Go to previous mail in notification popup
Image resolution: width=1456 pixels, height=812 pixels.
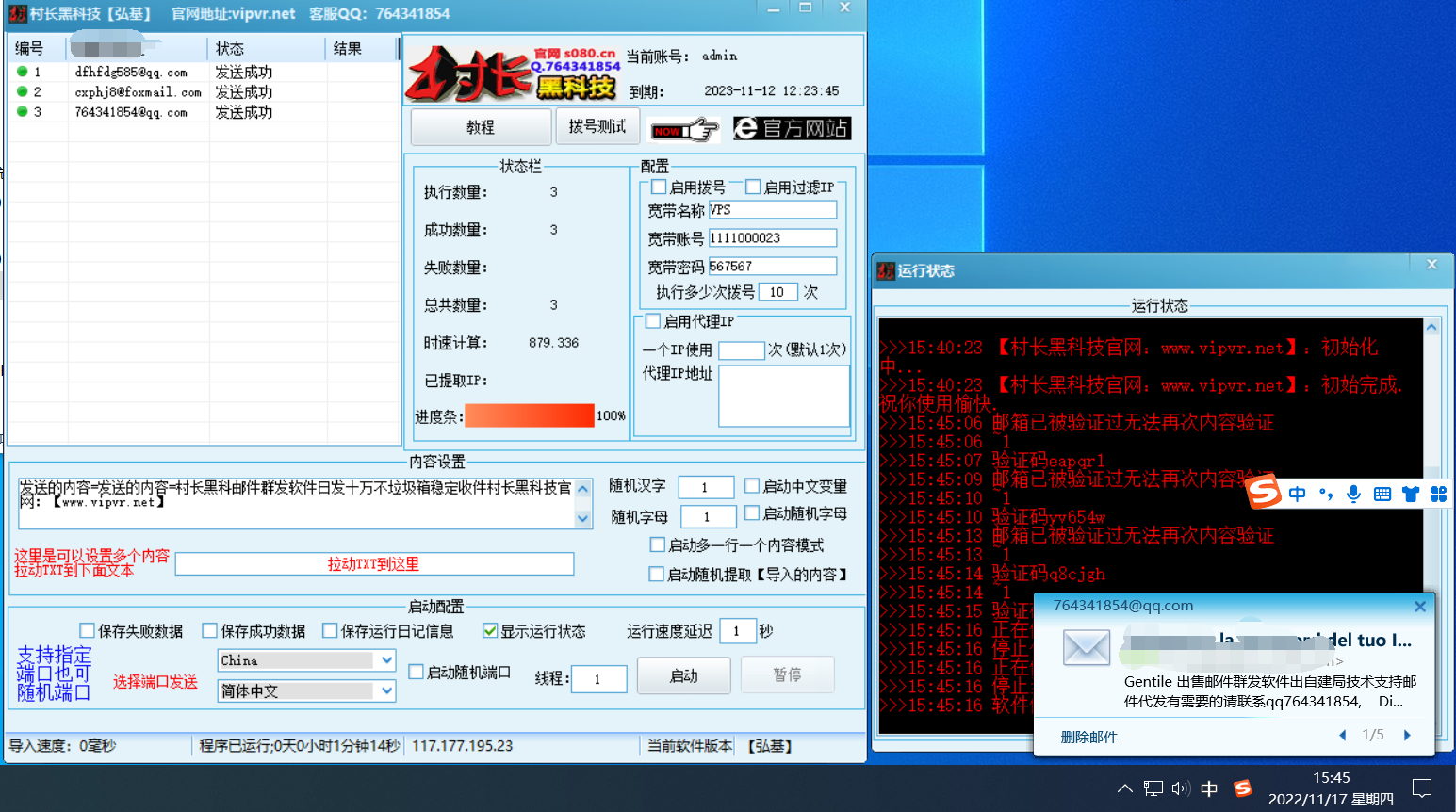(x=1343, y=735)
